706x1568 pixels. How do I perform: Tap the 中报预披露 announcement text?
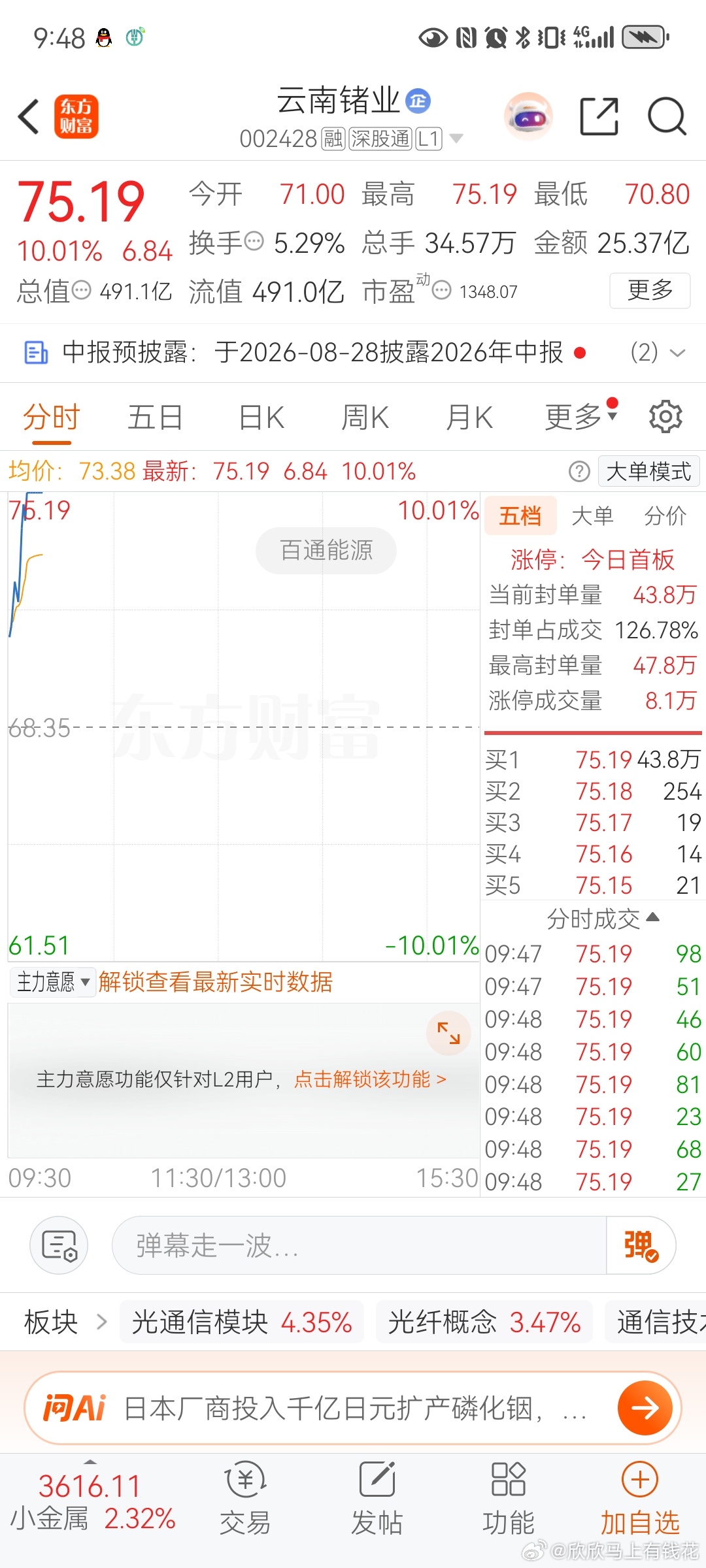pos(312,353)
